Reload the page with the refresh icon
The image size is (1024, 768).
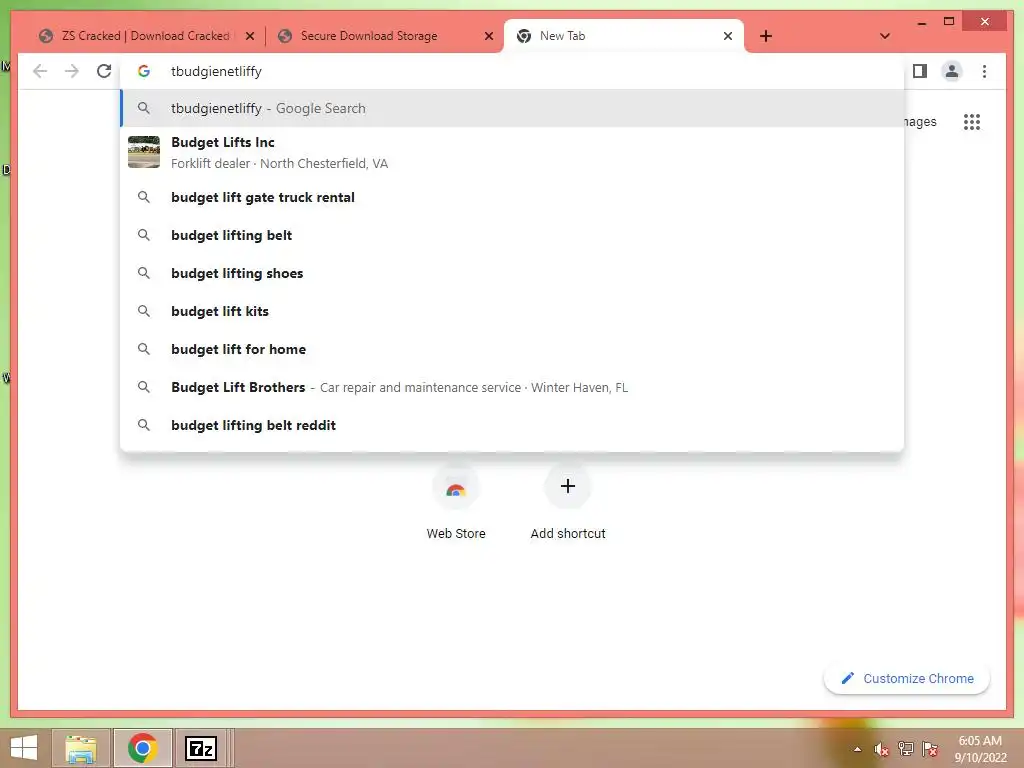click(x=104, y=71)
